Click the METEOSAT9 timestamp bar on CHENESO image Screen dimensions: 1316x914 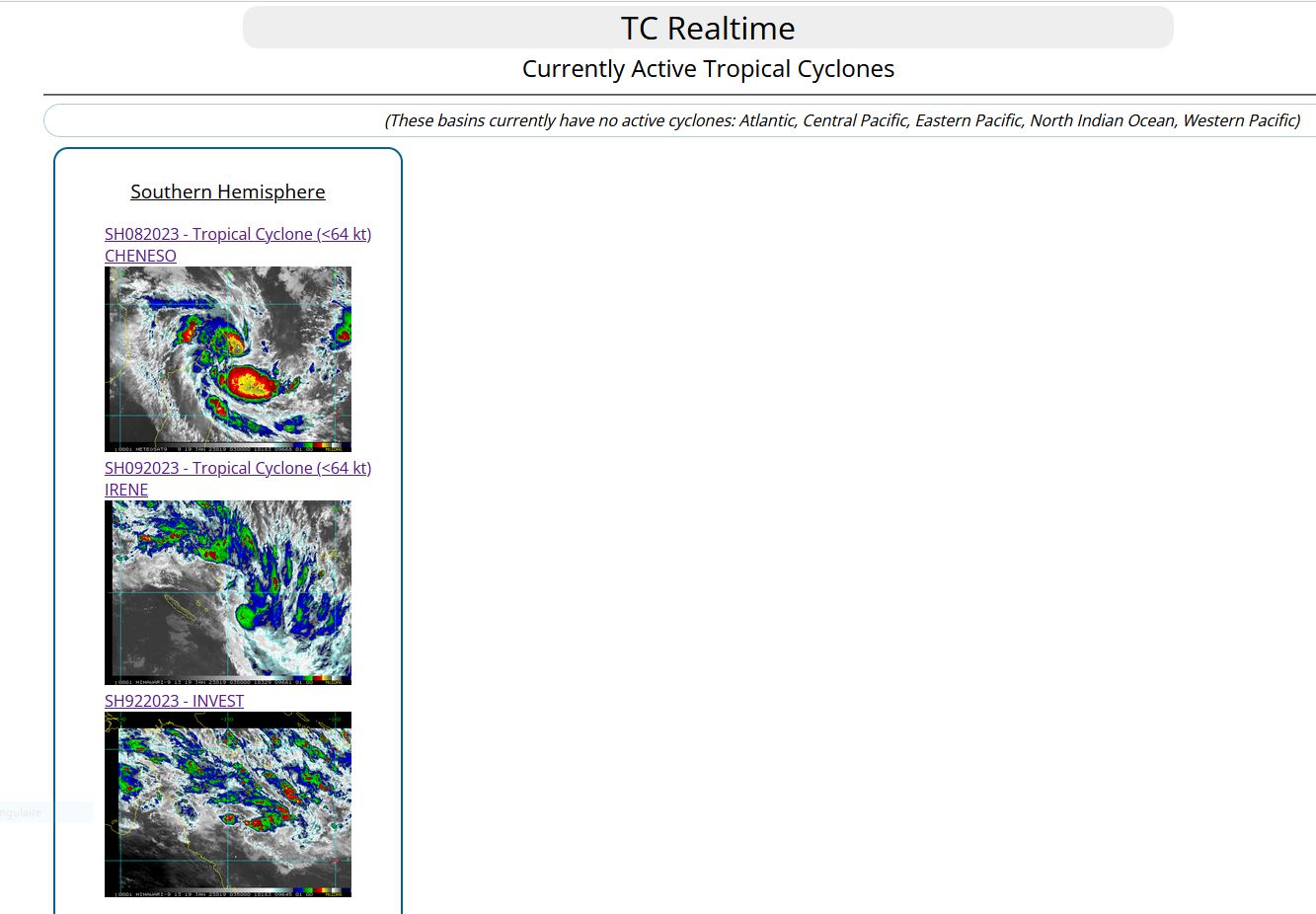197,446
